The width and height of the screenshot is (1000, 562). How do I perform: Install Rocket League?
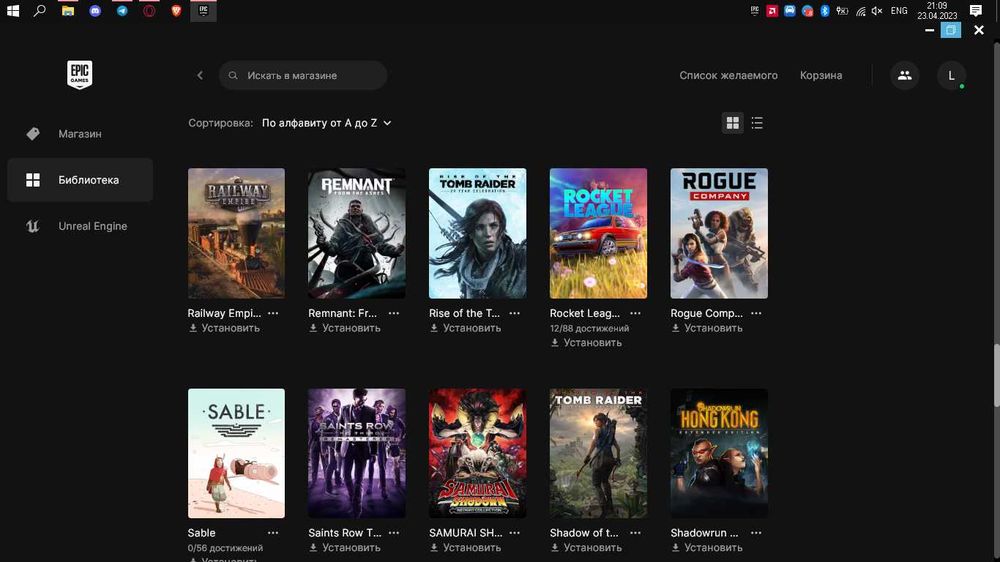(585, 343)
